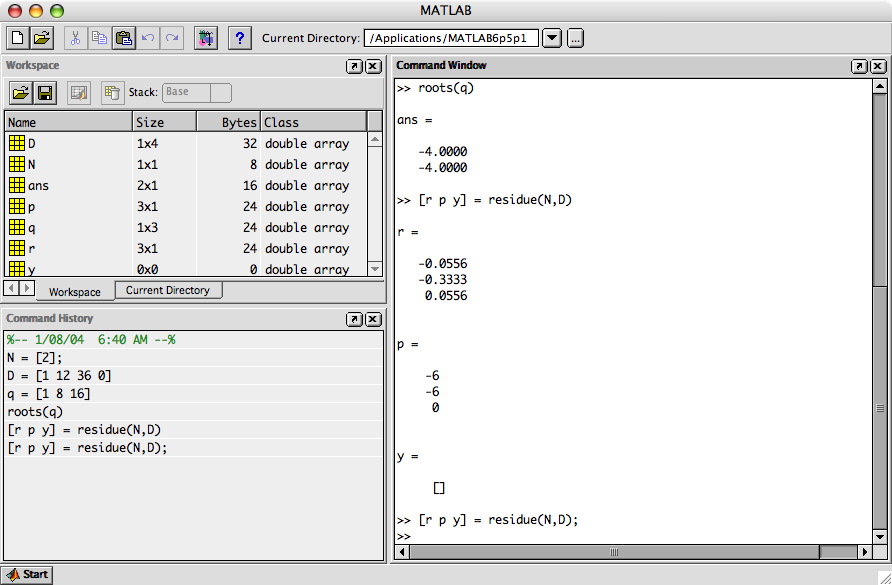Click Load data icon in Workspace toolbar

coord(20,93)
